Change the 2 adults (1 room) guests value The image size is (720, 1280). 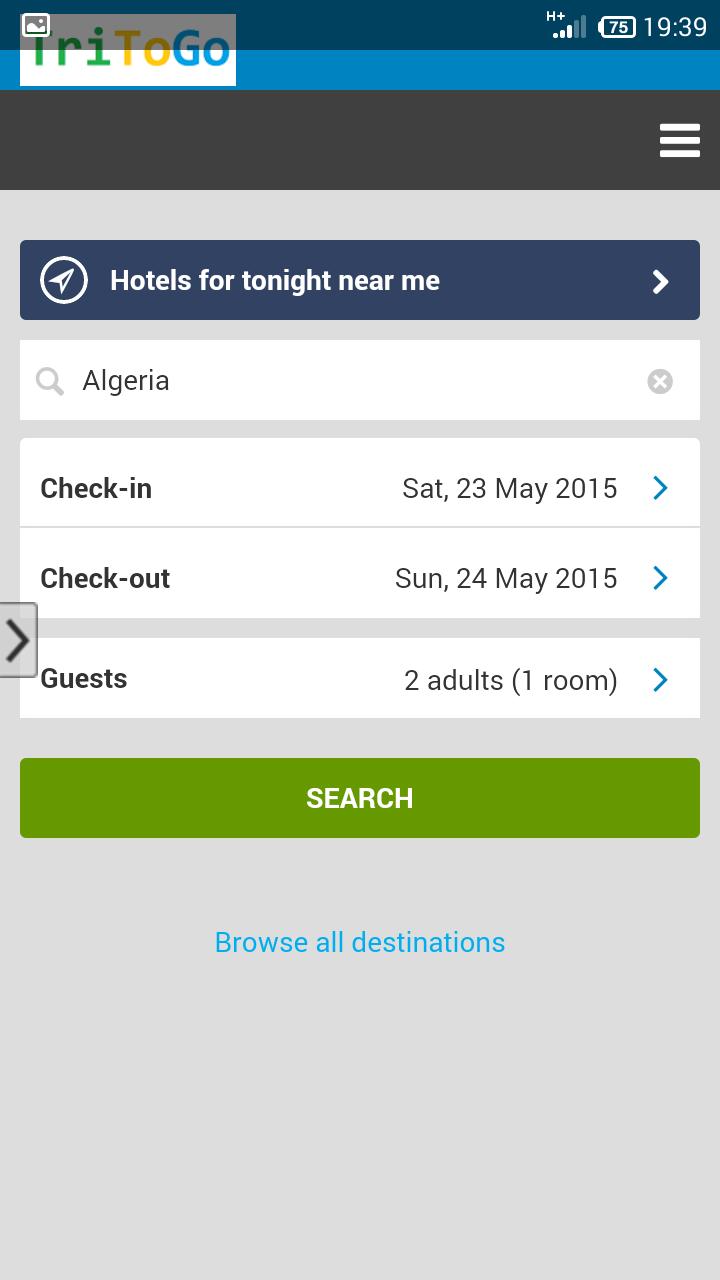(x=510, y=680)
